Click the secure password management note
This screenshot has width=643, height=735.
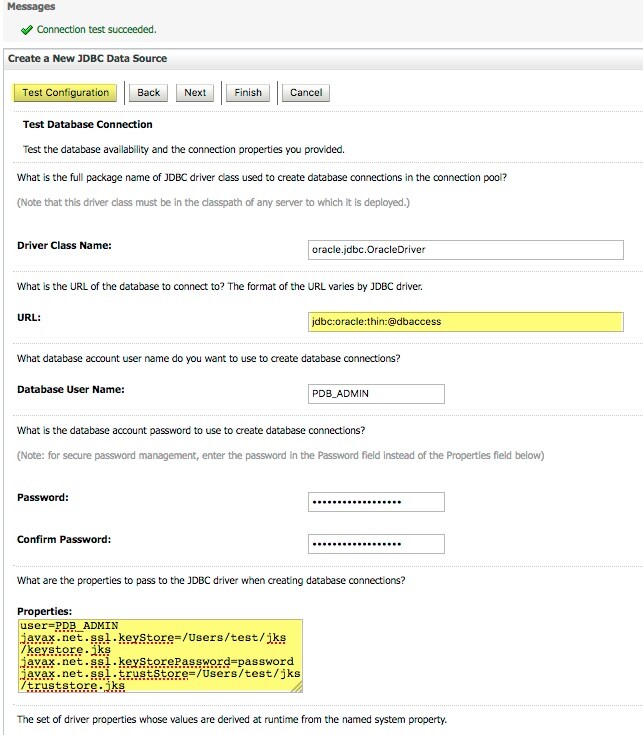pos(281,456)
